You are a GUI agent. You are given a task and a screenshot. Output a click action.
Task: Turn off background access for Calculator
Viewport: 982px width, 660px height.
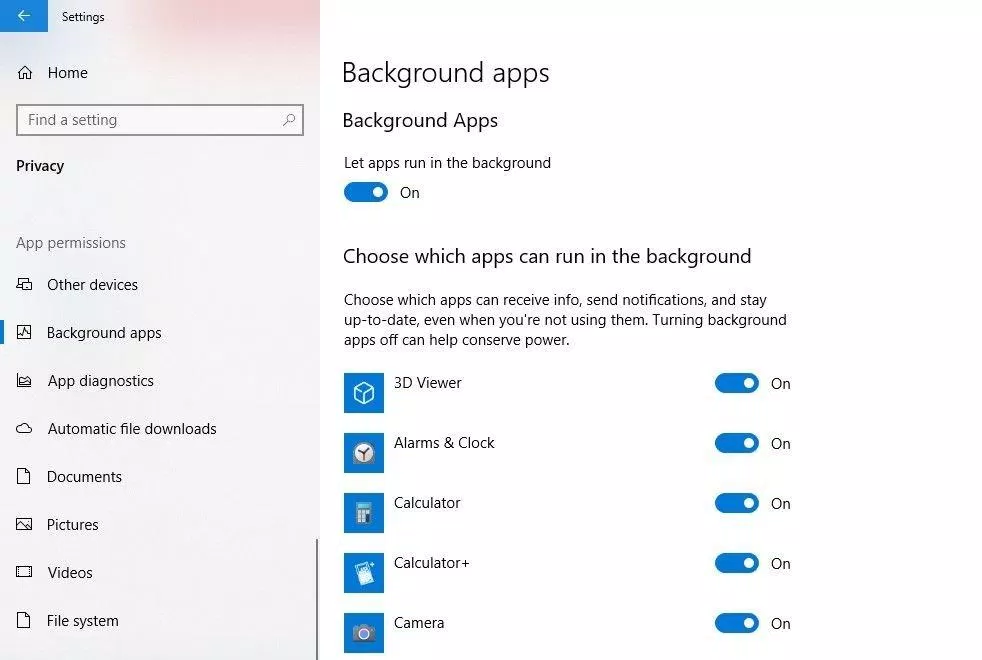(x=736, y=503)
